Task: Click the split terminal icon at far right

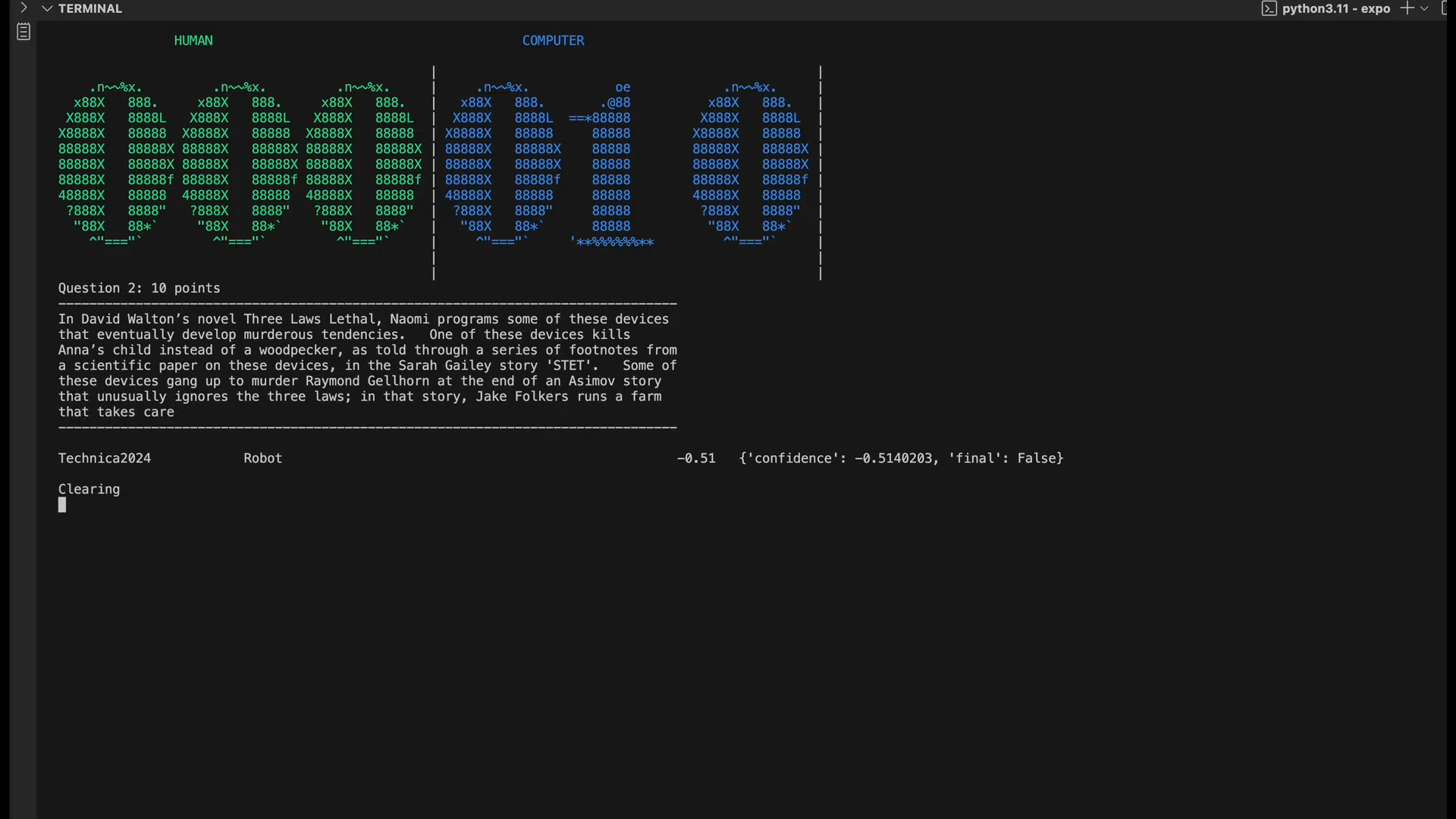Action: click(1445, 8)
